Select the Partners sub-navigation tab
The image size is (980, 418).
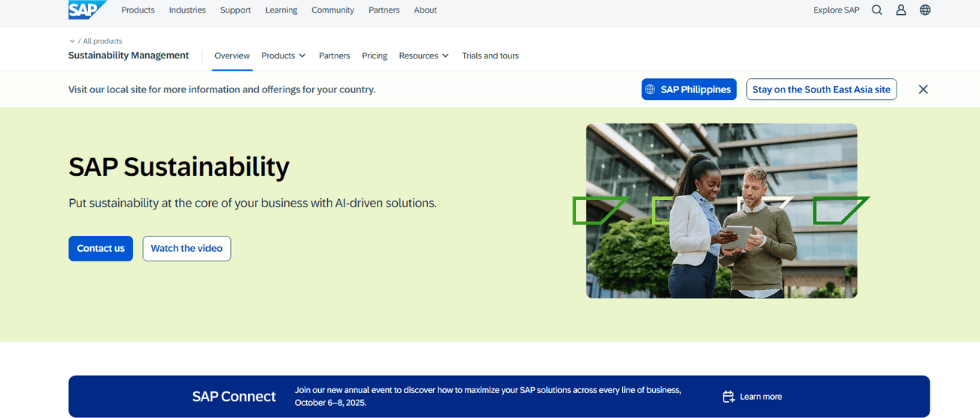(334, 56)
